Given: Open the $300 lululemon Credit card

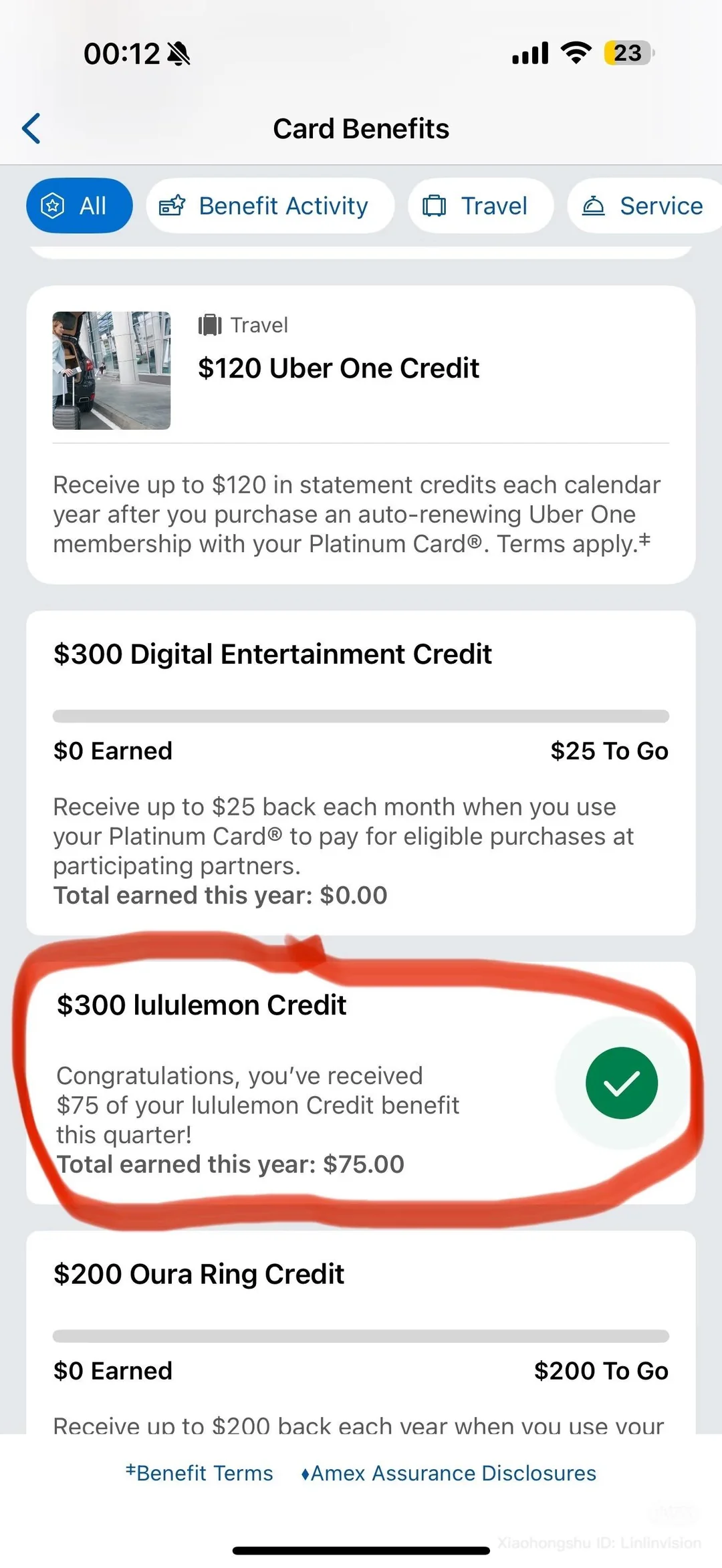Looking at the screenshot, I should click(x=267, y=1083).
